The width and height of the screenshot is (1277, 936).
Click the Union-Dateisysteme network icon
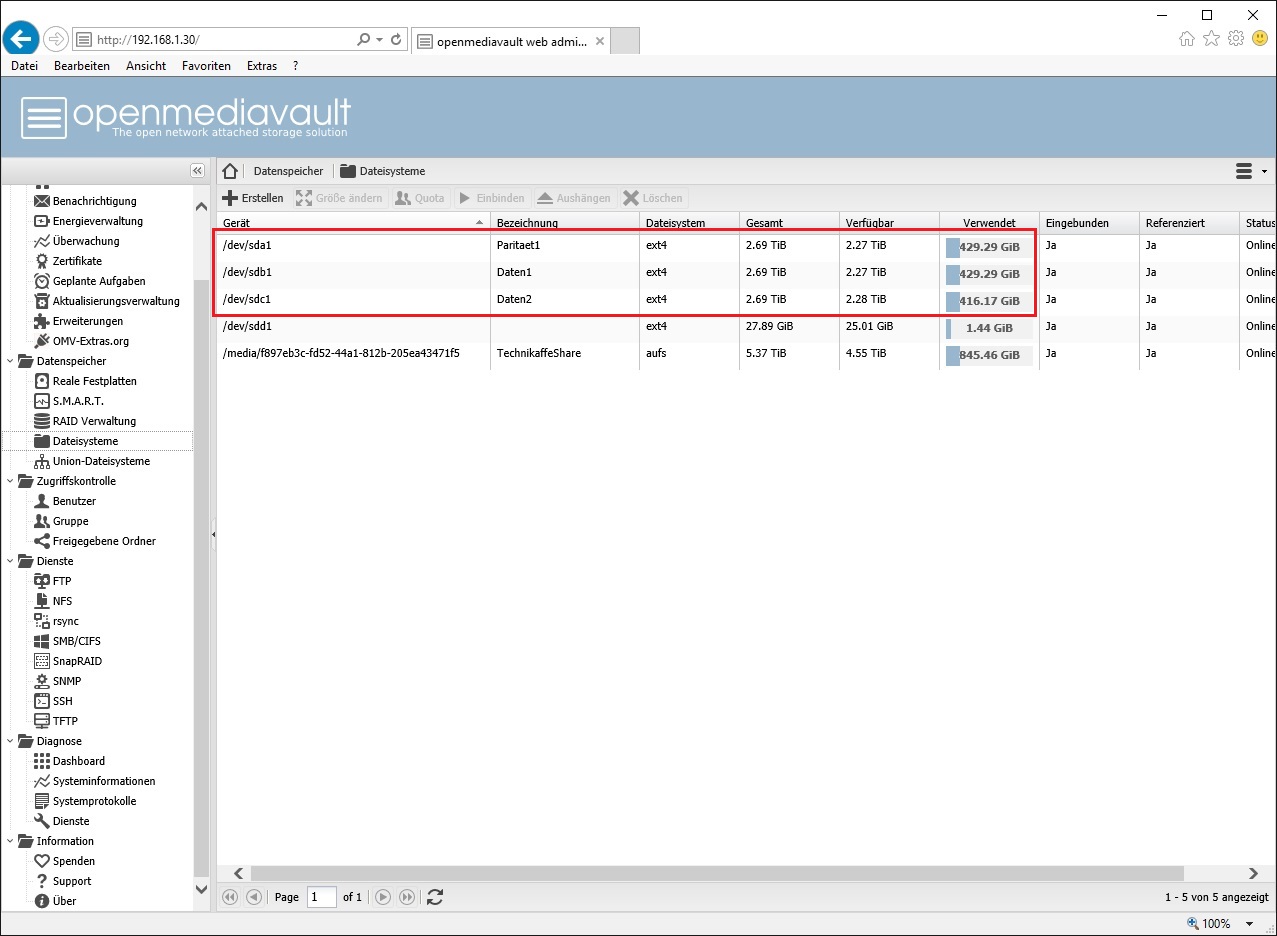point(42,461)
